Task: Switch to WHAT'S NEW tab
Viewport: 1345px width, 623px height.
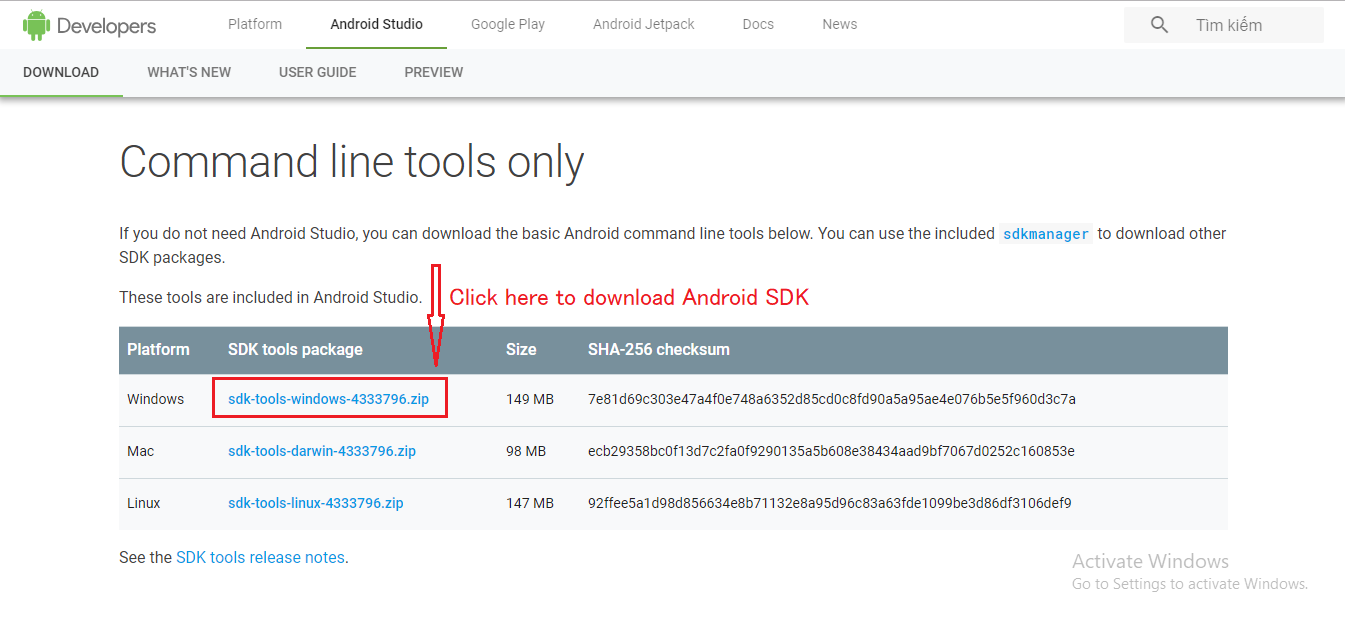Action: tap(189, 72)
